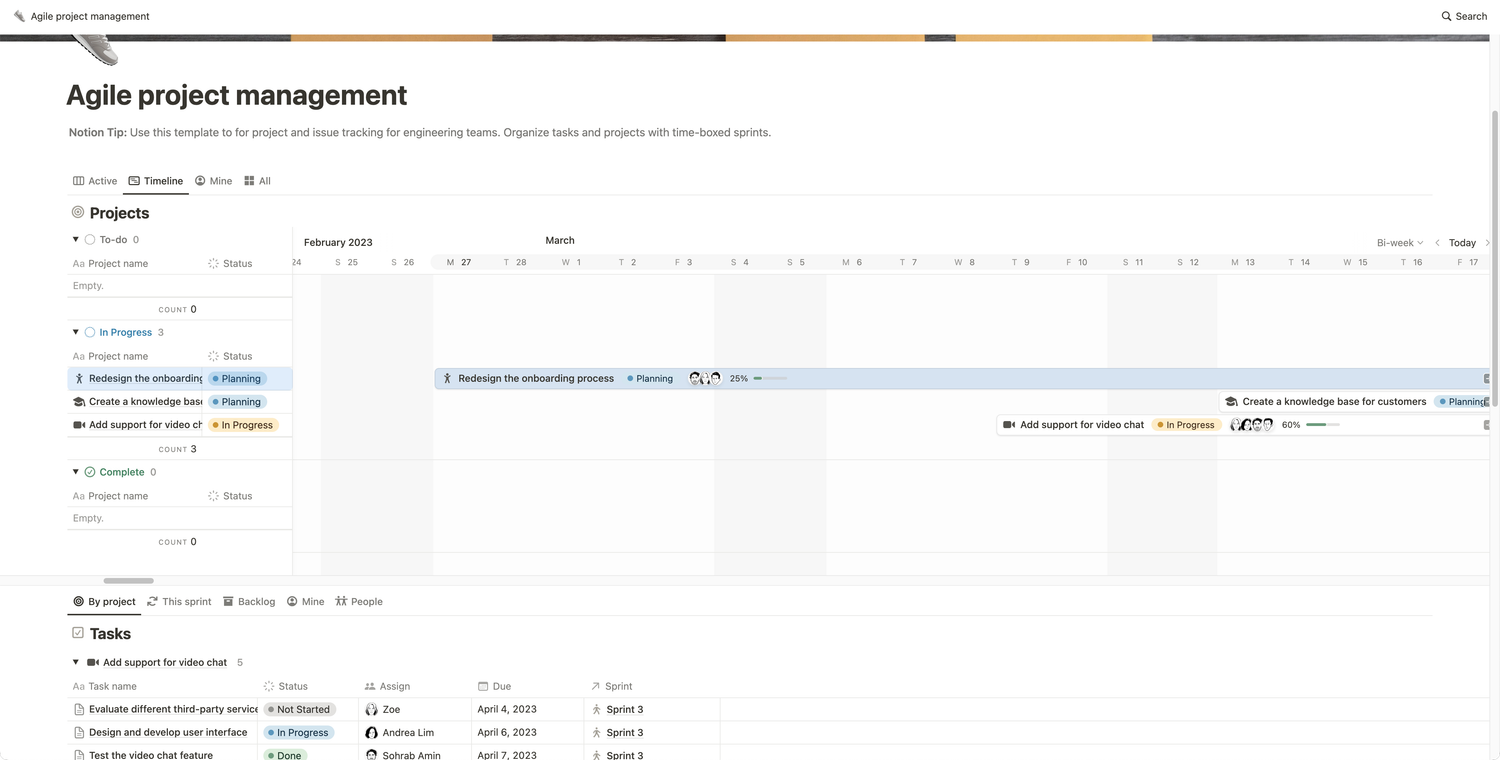Click the 60% progress bar on video chat
This screenshot has width=1500, height=760.
click(1323, 425)
